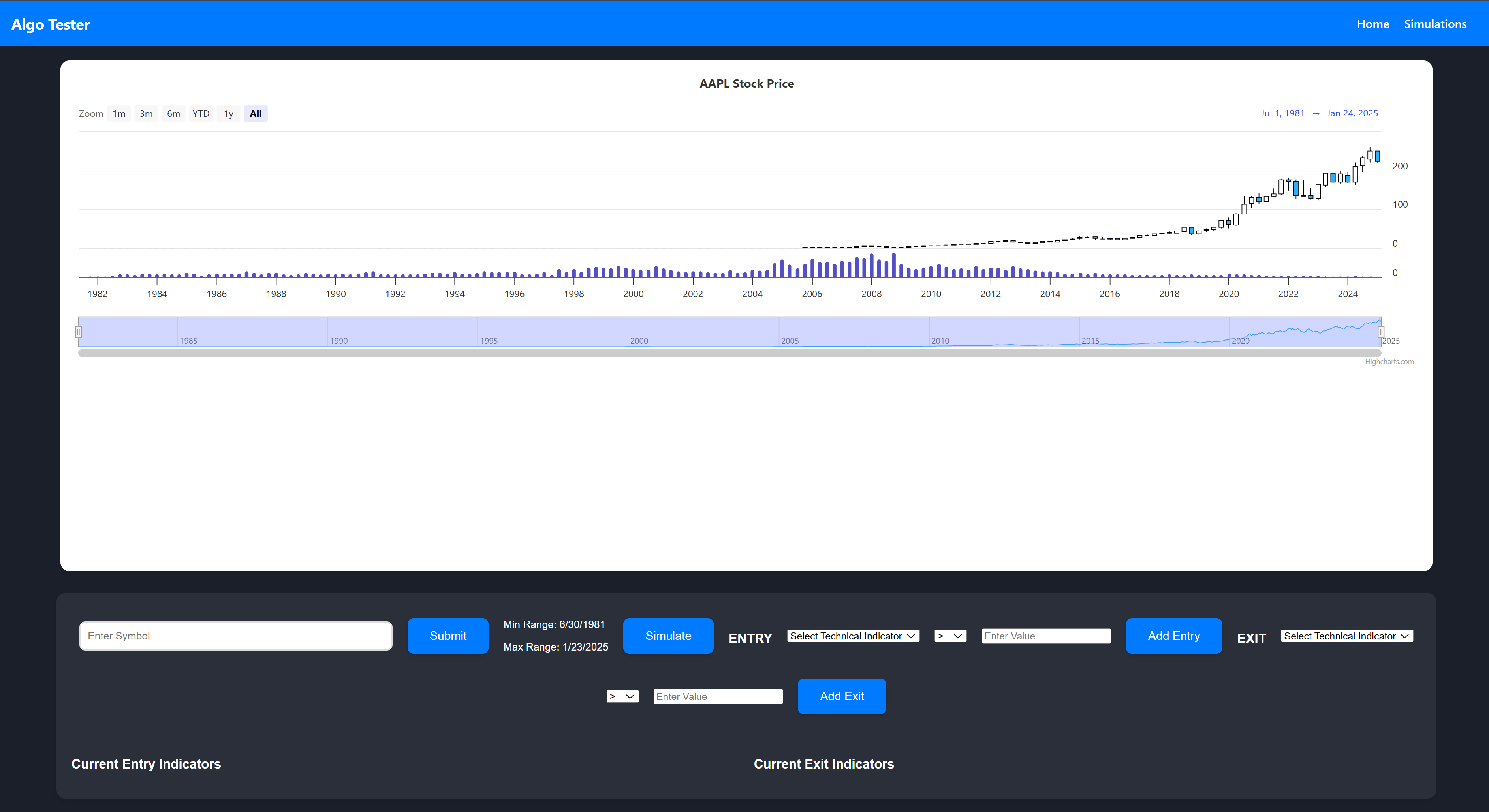The width and height of the screenshot is (1489, 812).
Task: Select the All zoom range
Action: click(256, 114)
